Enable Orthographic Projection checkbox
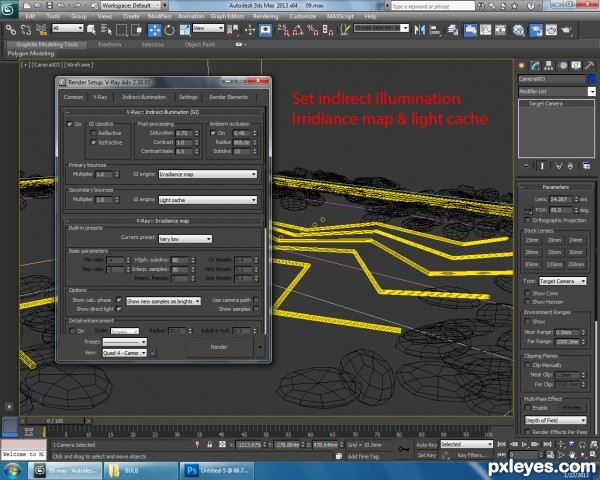Image resolution: width=600 pixels, height=480 pixels. tap(528, 220)
